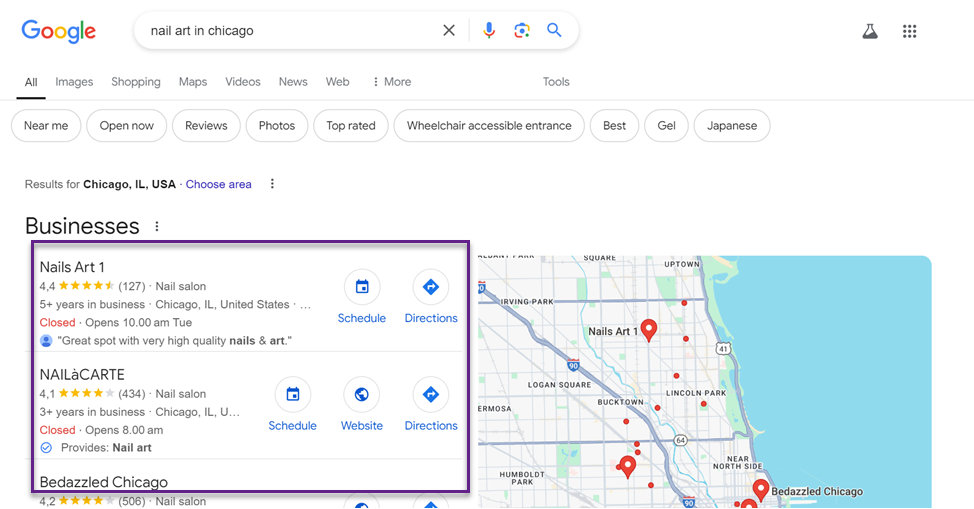Open the NAILàCARTE business listing

pyautogui.click(x=82, y=374)
